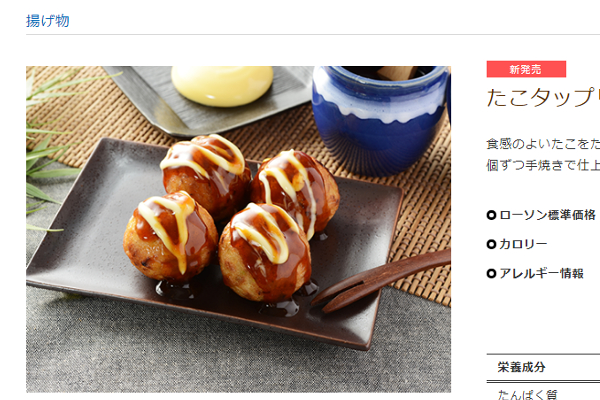Click the bullet icon beside ローソン標準価格
The width and height of the screenshot is (600, 400).
click(x=491, y=215)
